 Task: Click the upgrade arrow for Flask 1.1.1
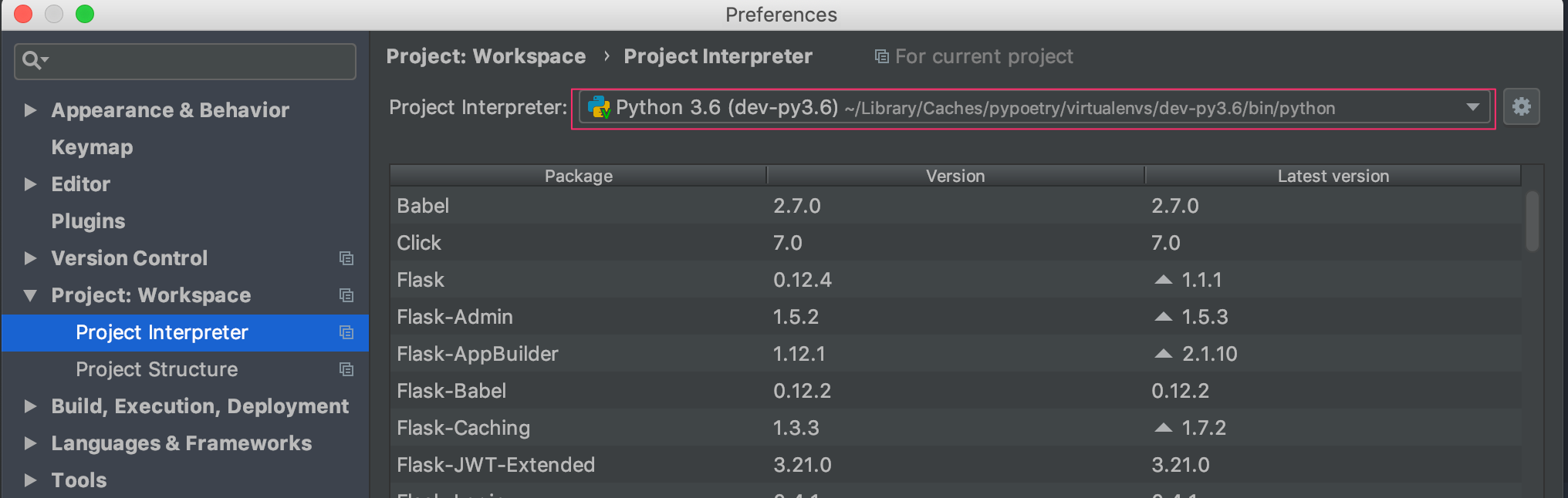click(1163, 280)
